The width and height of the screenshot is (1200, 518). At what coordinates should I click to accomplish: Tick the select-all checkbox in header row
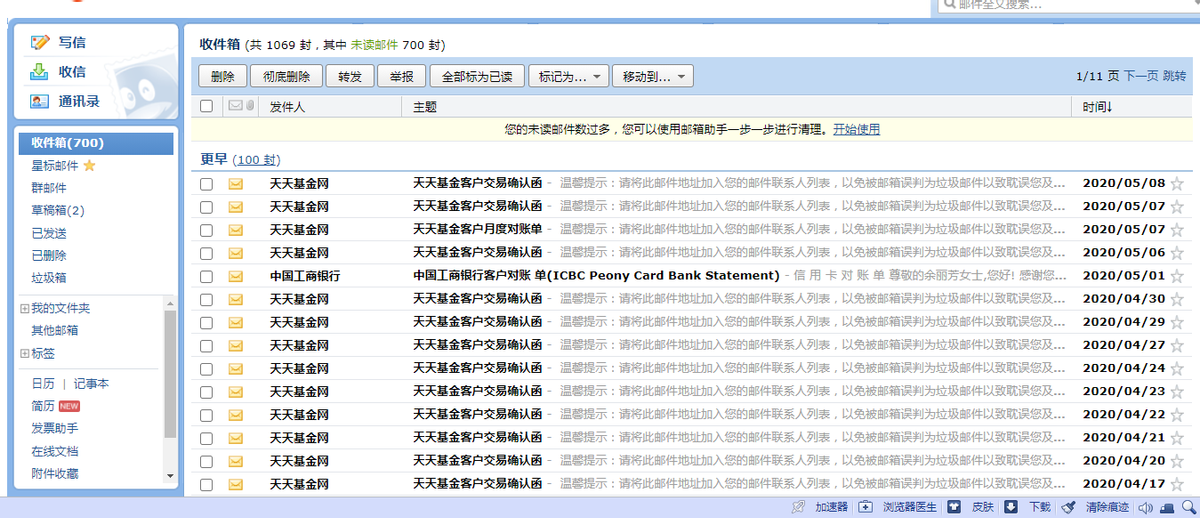(206, 106)
